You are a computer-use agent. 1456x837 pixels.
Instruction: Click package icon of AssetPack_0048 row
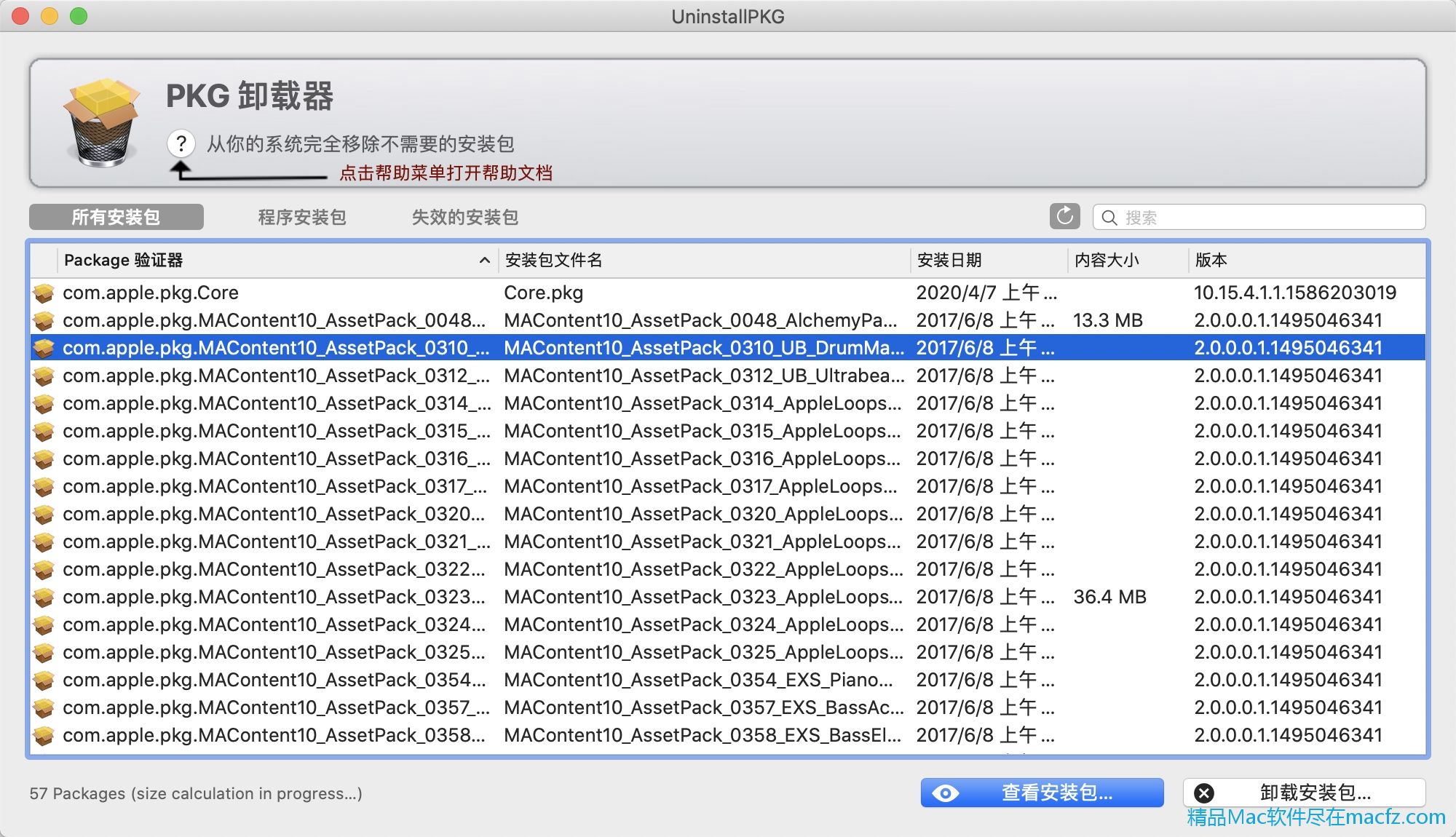tap(44, 320)
